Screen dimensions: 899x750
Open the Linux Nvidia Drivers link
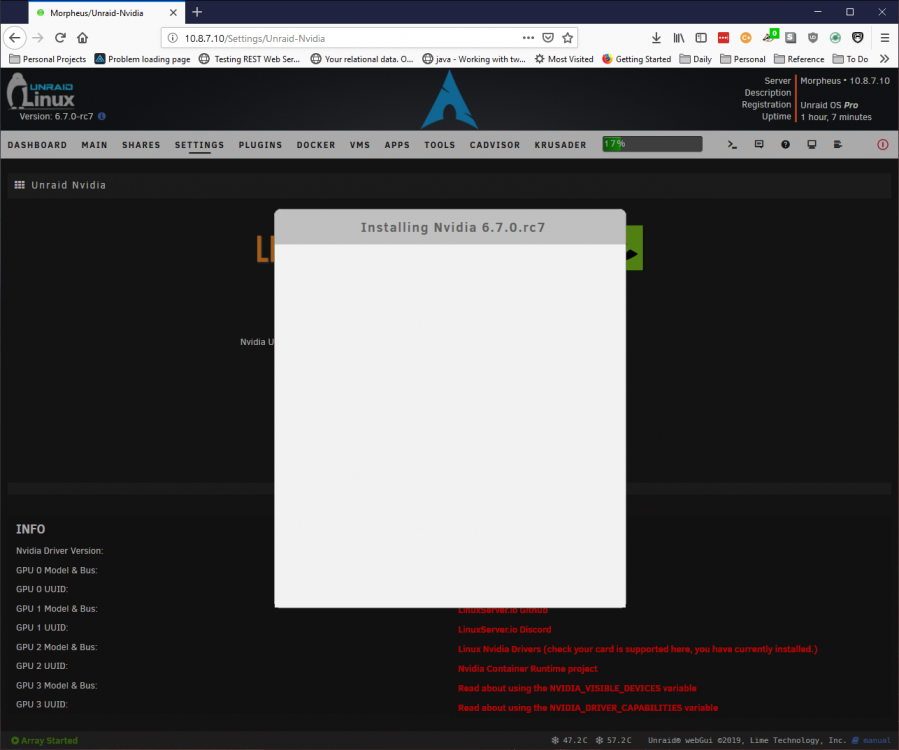point(638,649)
